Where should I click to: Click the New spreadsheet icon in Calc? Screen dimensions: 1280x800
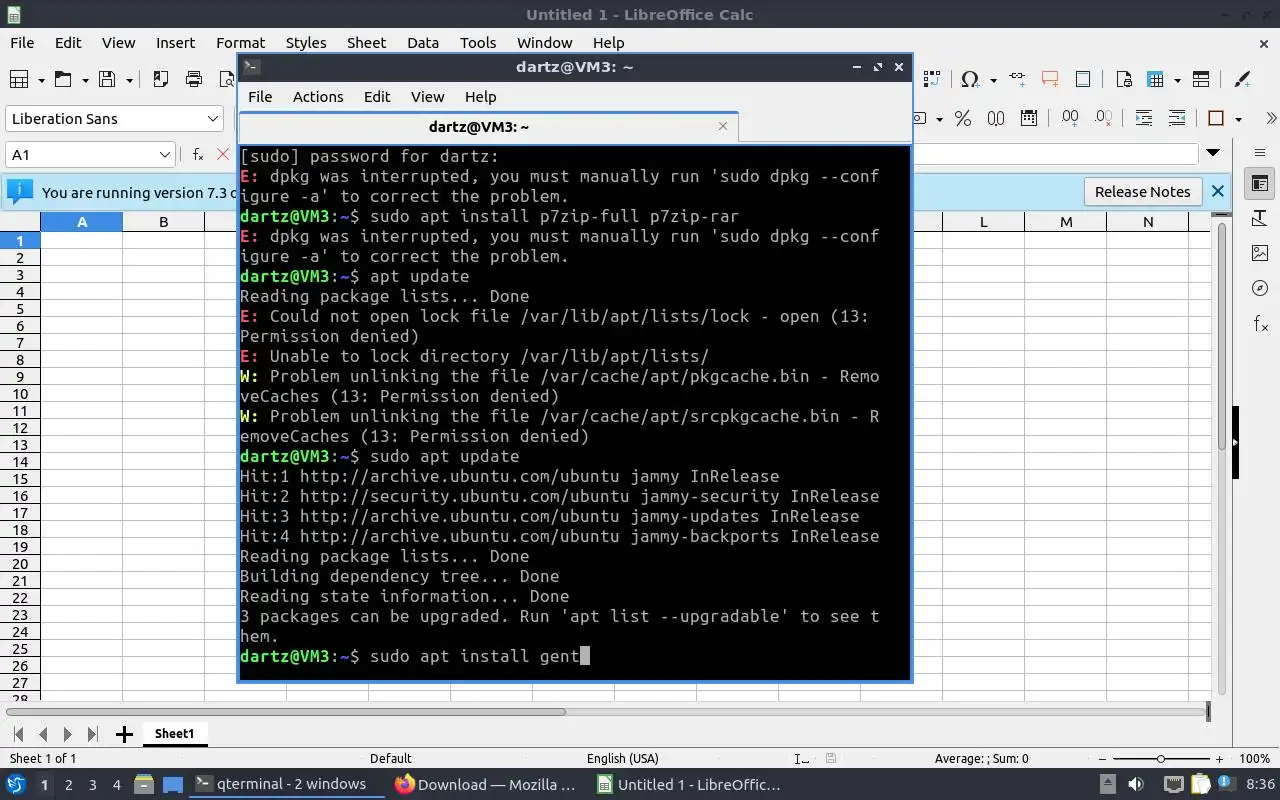18,80
